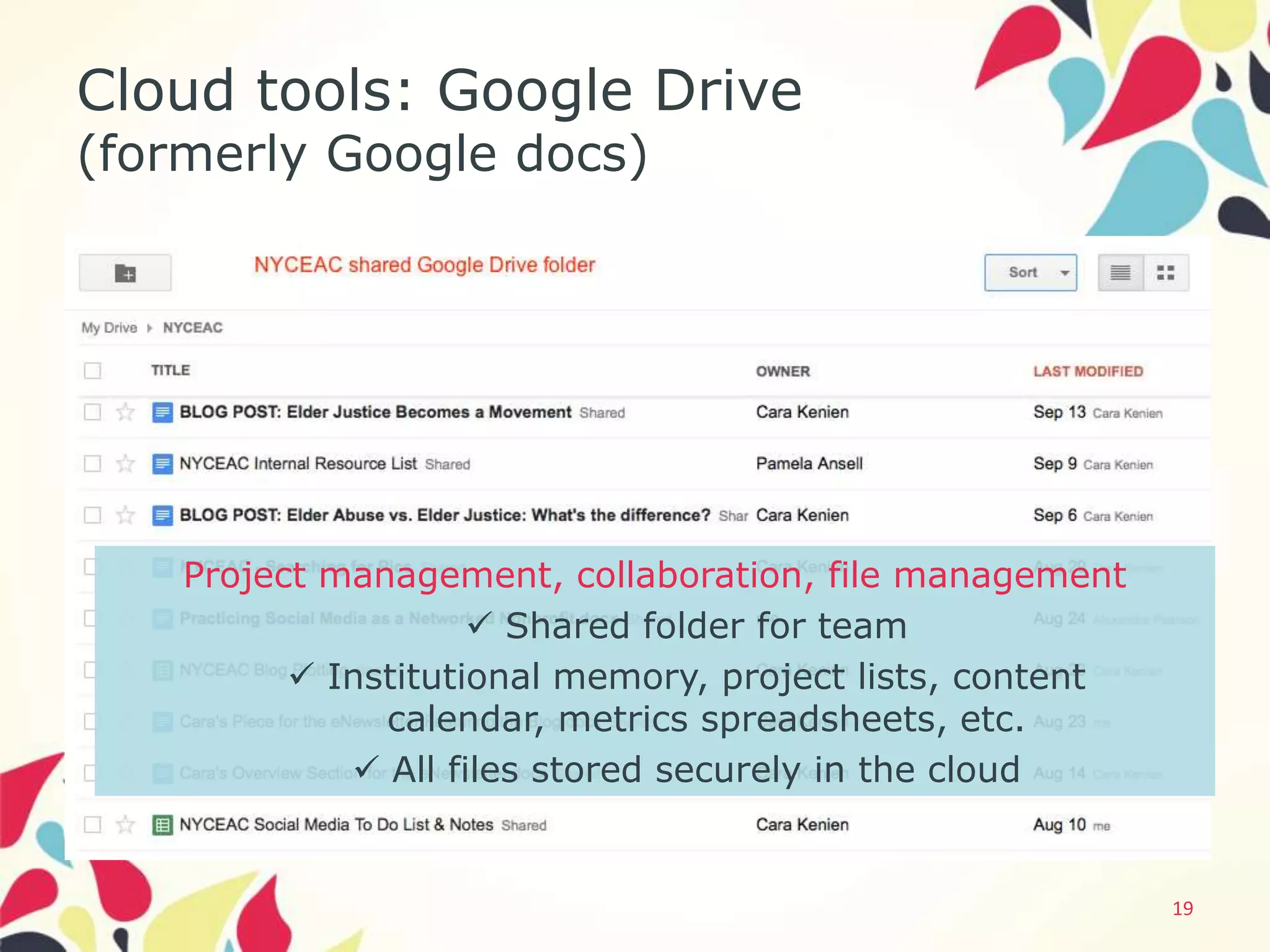1270x952 pixels.
Task: Star the NYCEAC Social Media To Do List
Action: [x=126, y=824]
